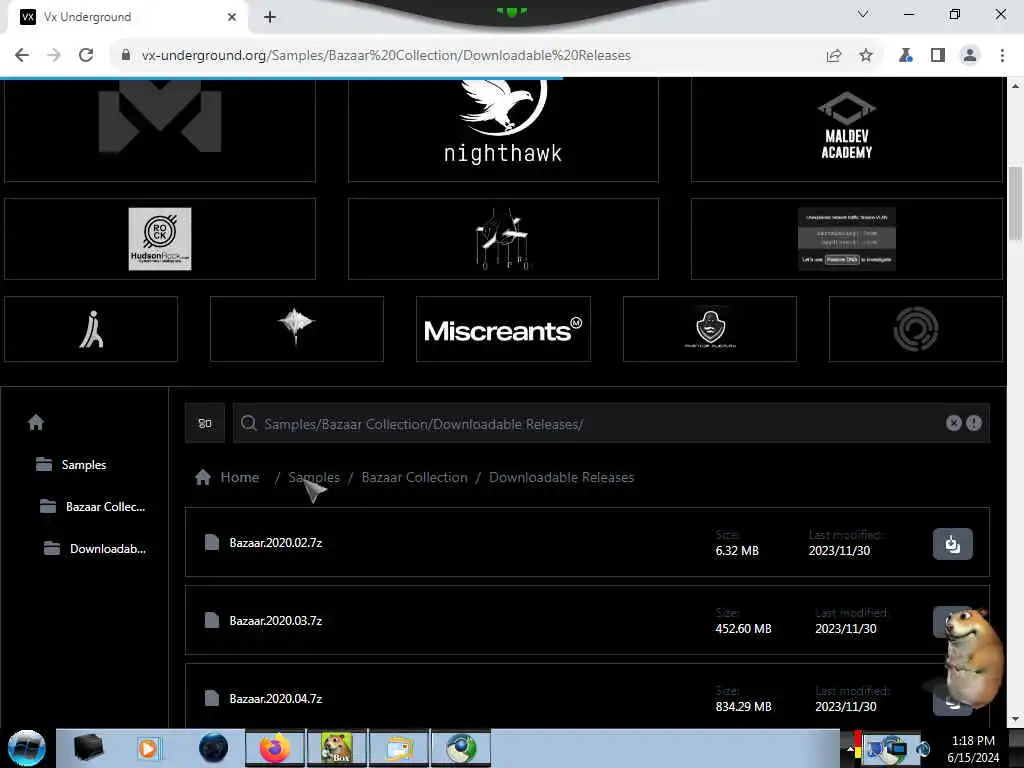1024x768 pixels.
Task: Click the search info exclamation icon
Action: click(x=974, y=423)
